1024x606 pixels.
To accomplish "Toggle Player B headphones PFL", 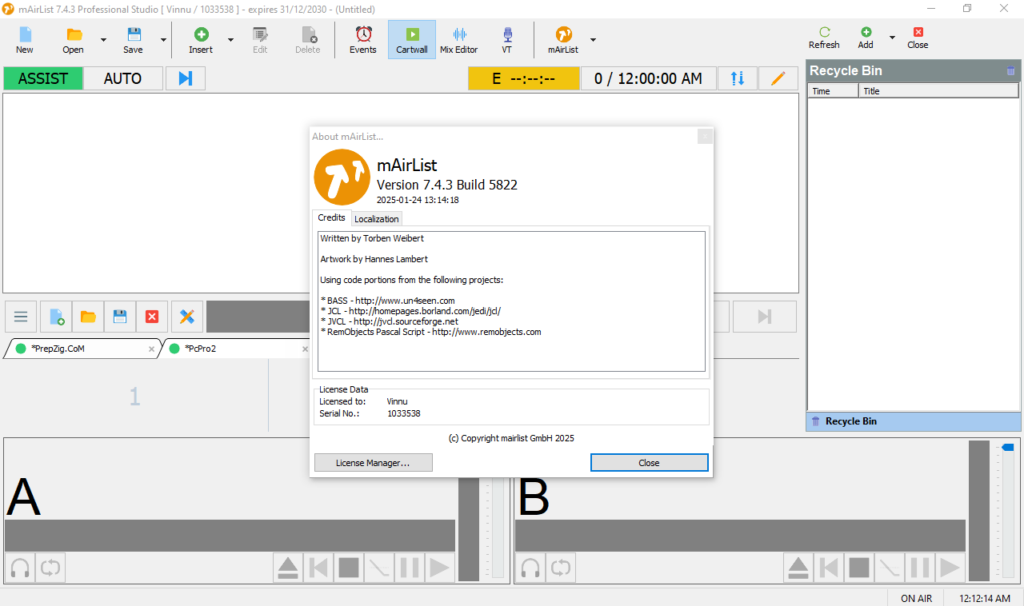I will pos(530,567).
